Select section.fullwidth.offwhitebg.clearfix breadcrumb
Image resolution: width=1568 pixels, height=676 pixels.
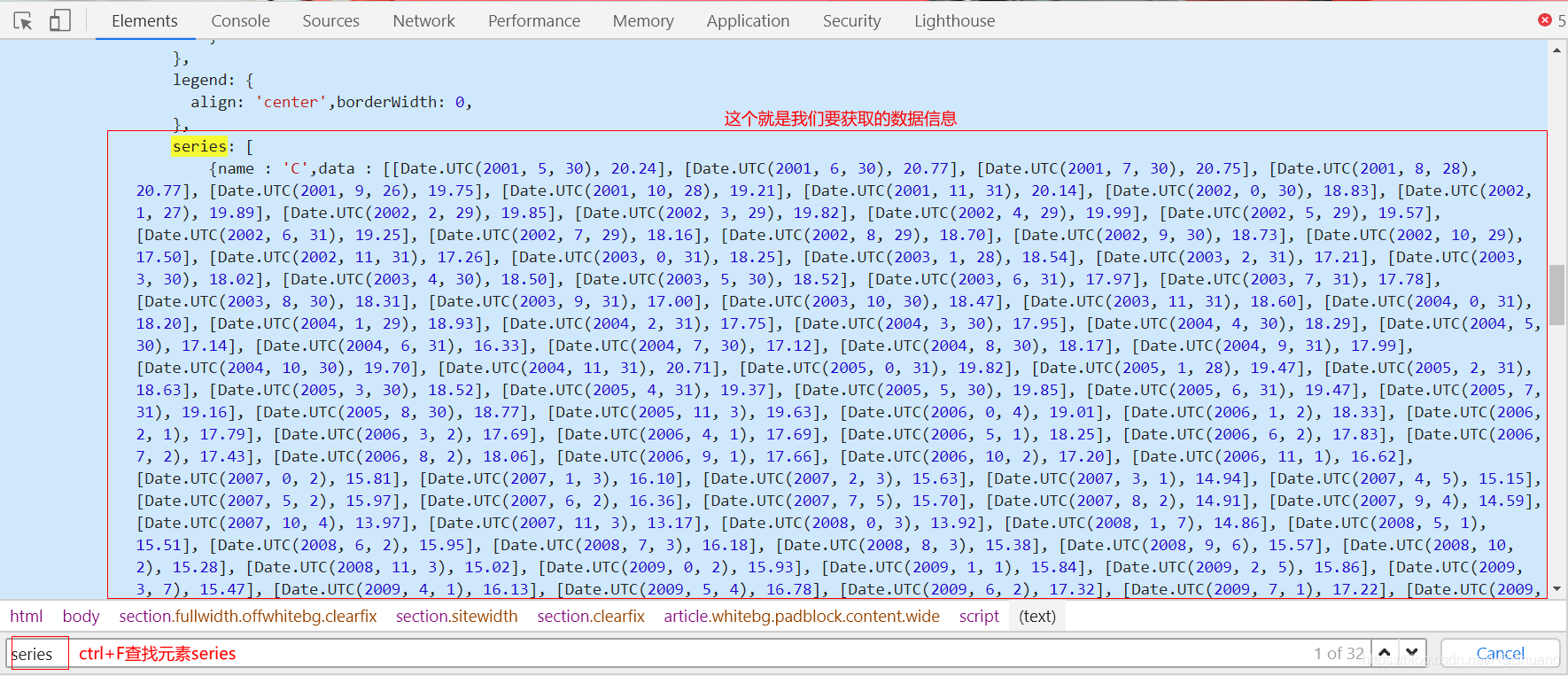tap(248, 616)
